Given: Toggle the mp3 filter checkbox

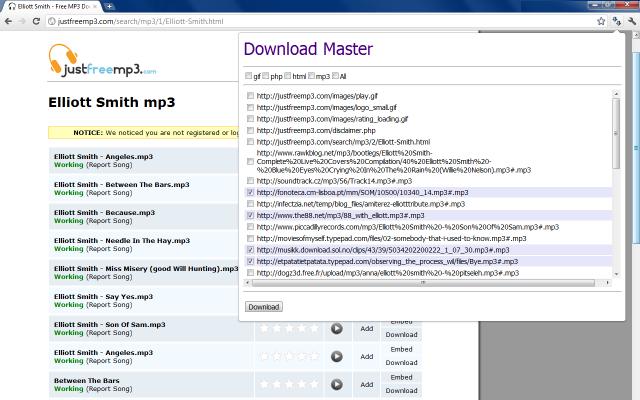Looking at the screenshot, I should (x=311, y=76).
